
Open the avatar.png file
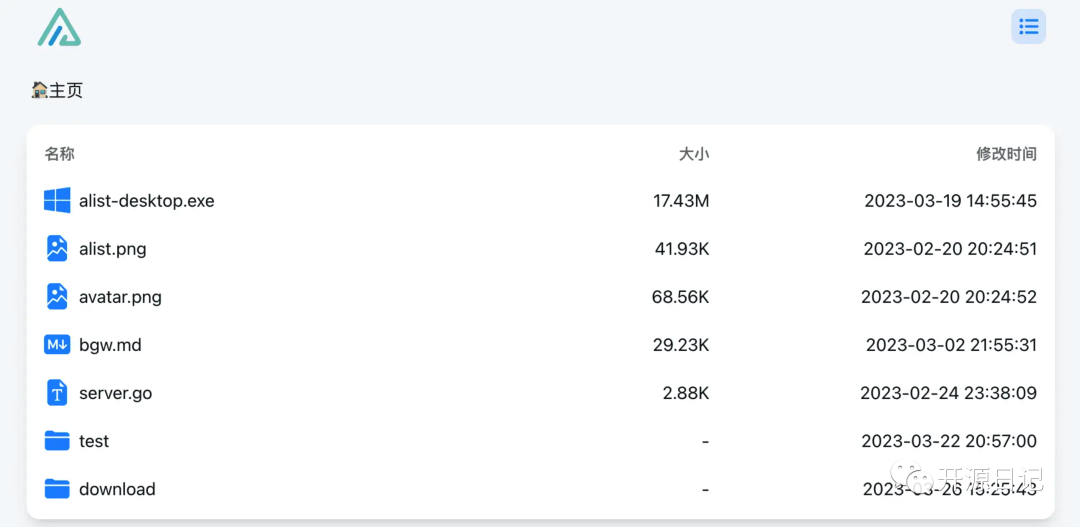[120, 297]
